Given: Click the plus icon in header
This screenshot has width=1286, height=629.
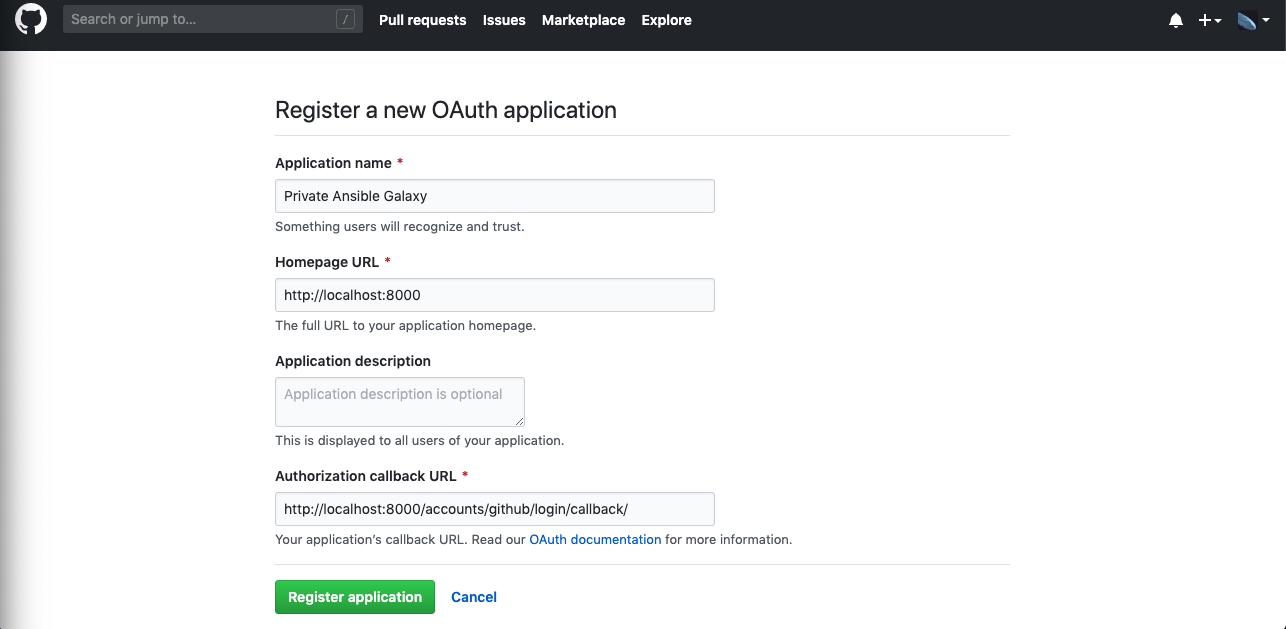Looking at the screenshot, I should [1205, 20].
